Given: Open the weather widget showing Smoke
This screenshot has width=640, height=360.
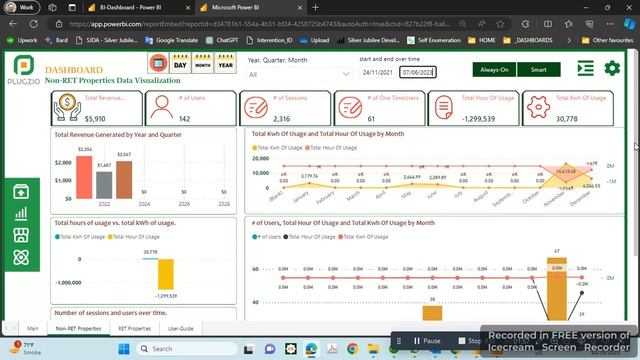Looking at the screenshot, I should [x=25, y=348].
